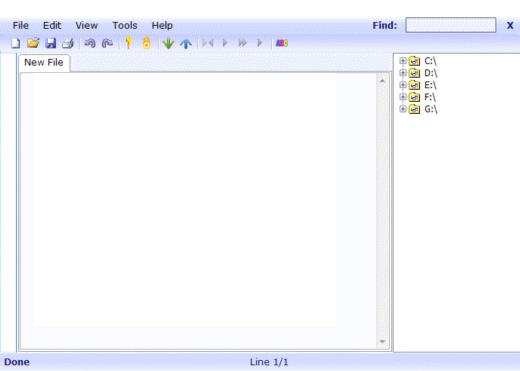Expand the C:\ drive node
The height and width of the screenshot is (371, 520).
coord(403,61)
